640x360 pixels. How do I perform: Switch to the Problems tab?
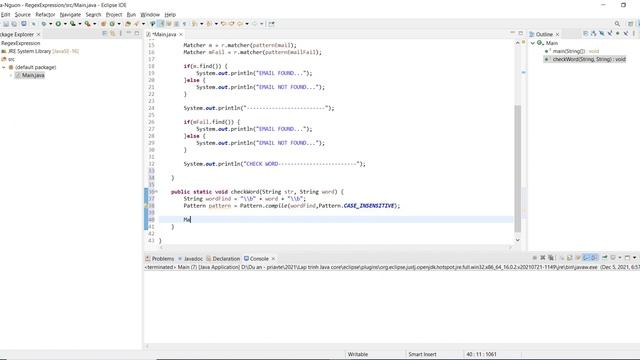click(160, 259)
